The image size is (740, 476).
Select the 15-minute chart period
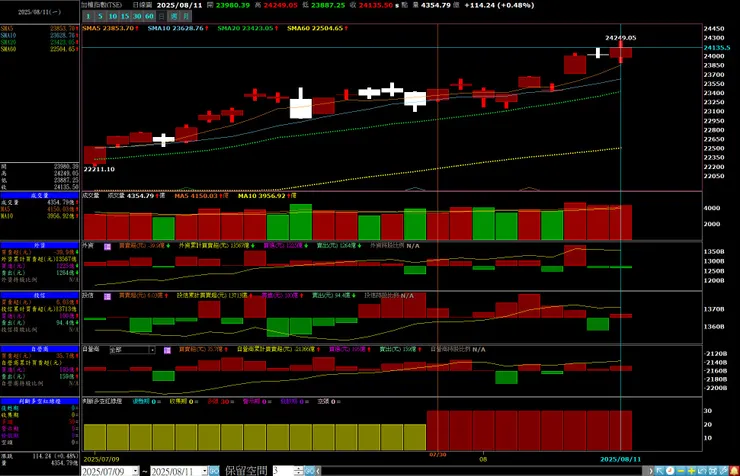coord(125,17)
